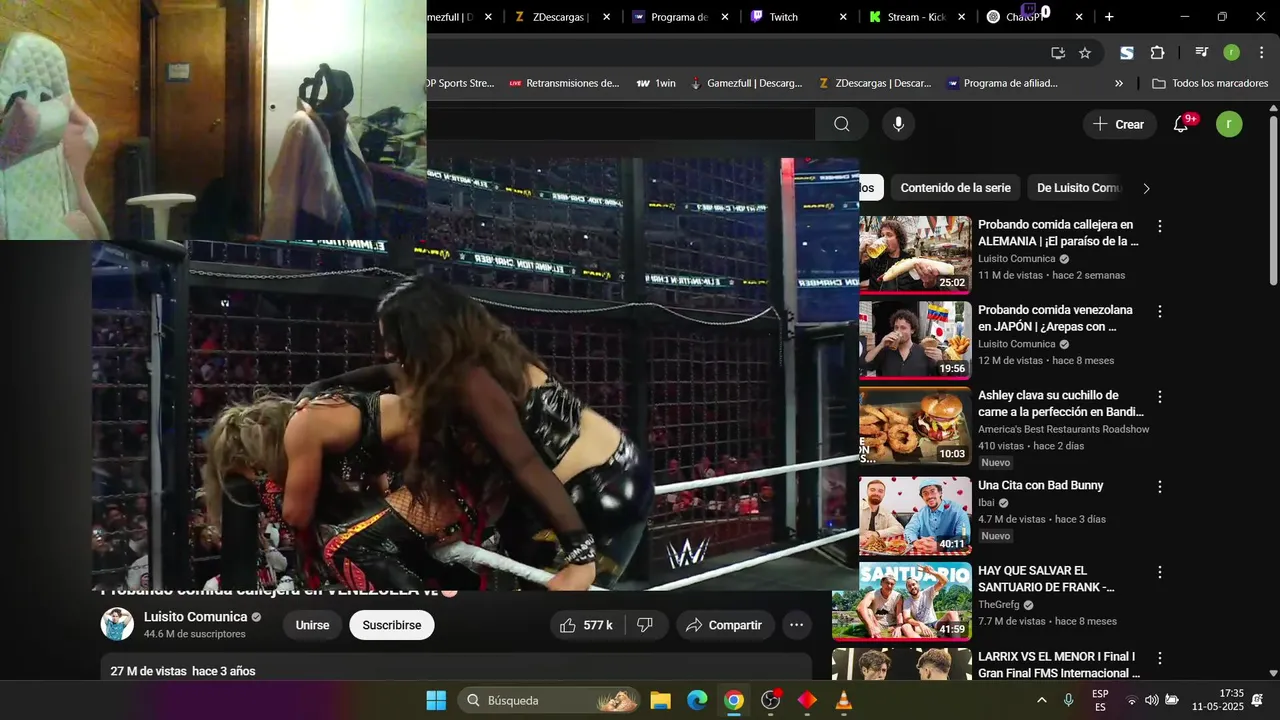Open OBS Studio from taskbar

point(771,700)
